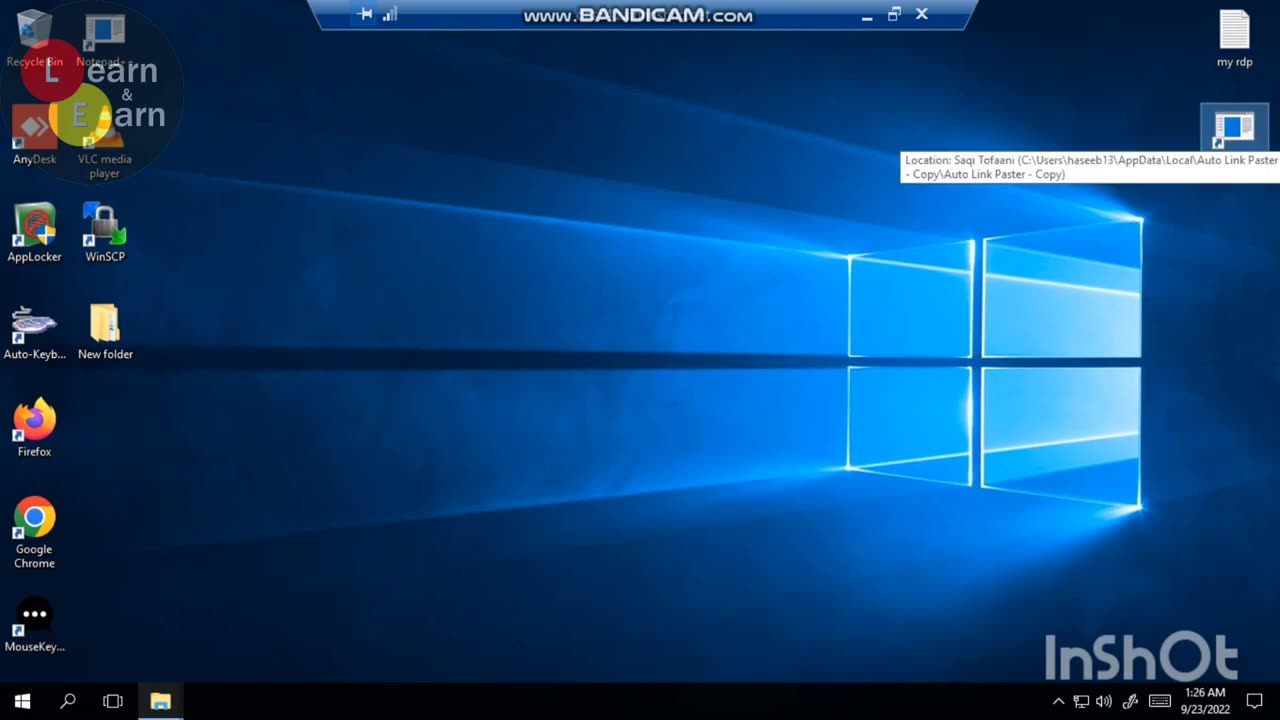Select the my rdp file icon
The image size is (1280, 720).
tap(1234, 38)
